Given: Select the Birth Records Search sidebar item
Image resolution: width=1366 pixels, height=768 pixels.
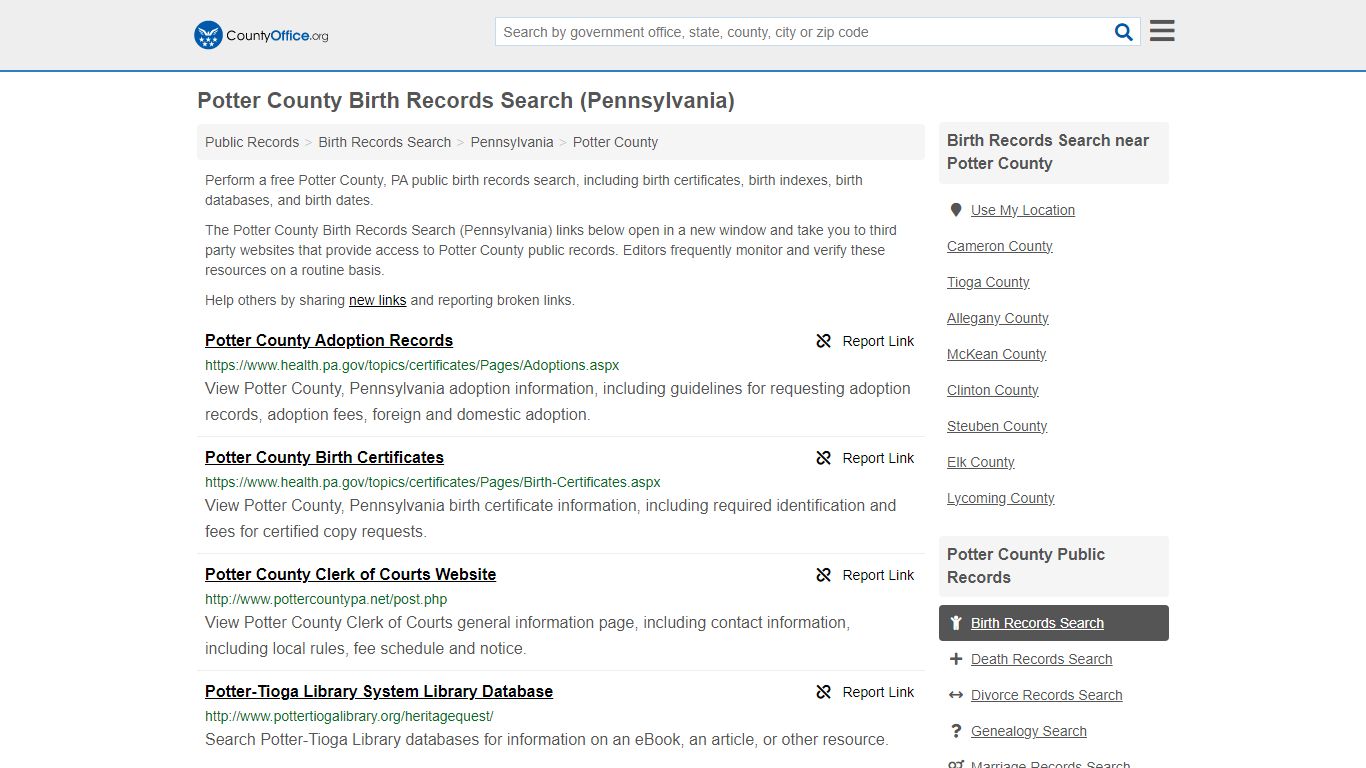Looking at the screenshot, I should pos(1054,623).
